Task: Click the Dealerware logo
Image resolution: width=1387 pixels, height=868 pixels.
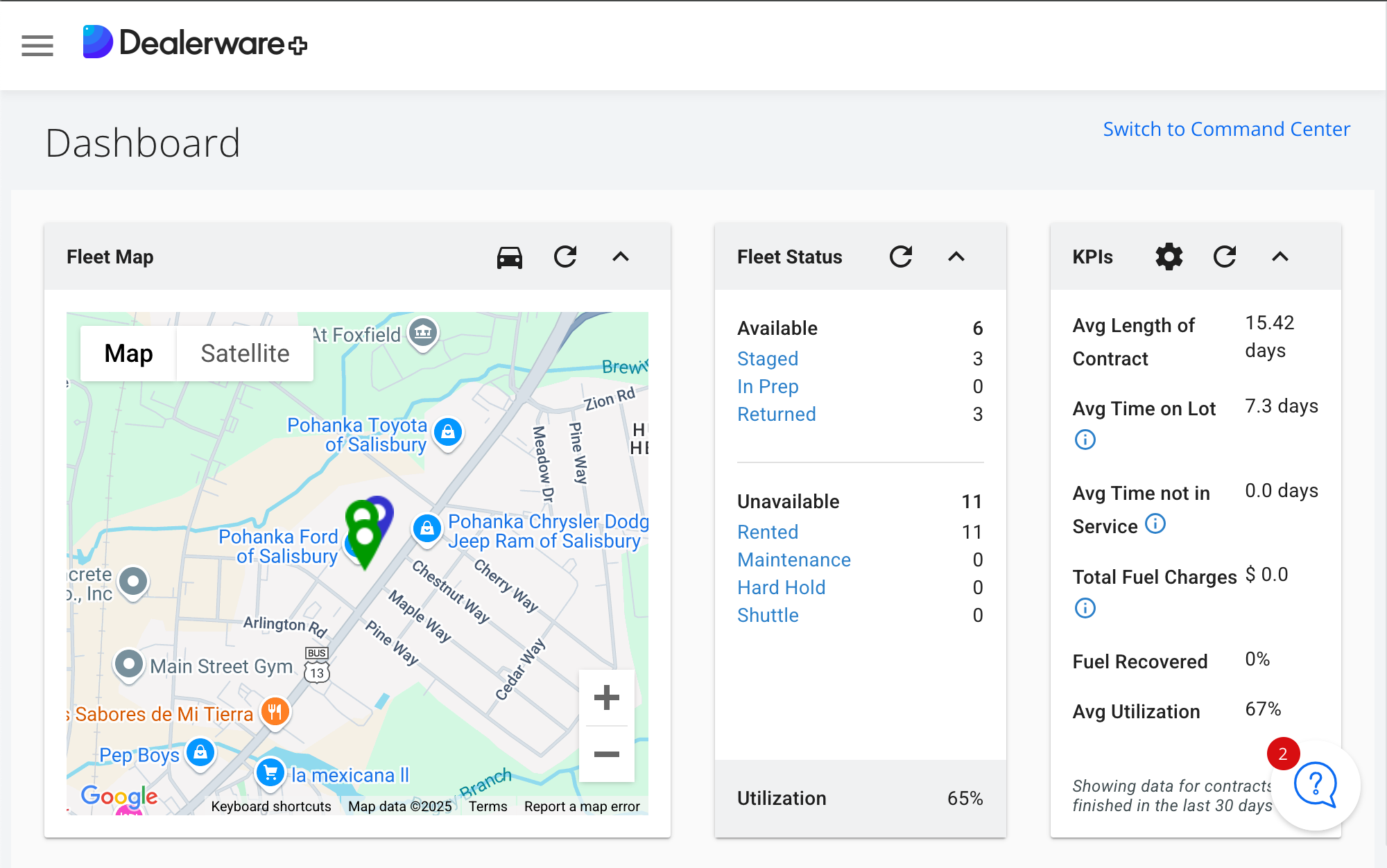Action: [x=195, y=43]
